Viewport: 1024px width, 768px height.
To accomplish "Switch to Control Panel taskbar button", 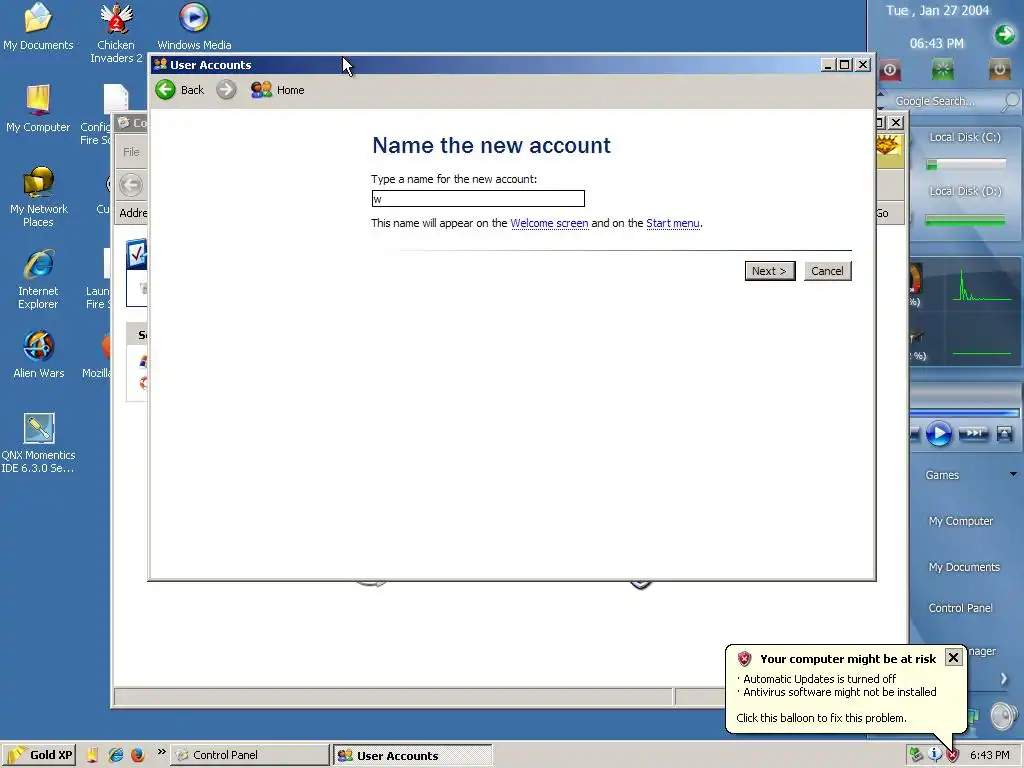I will click(x=249, y=755).
